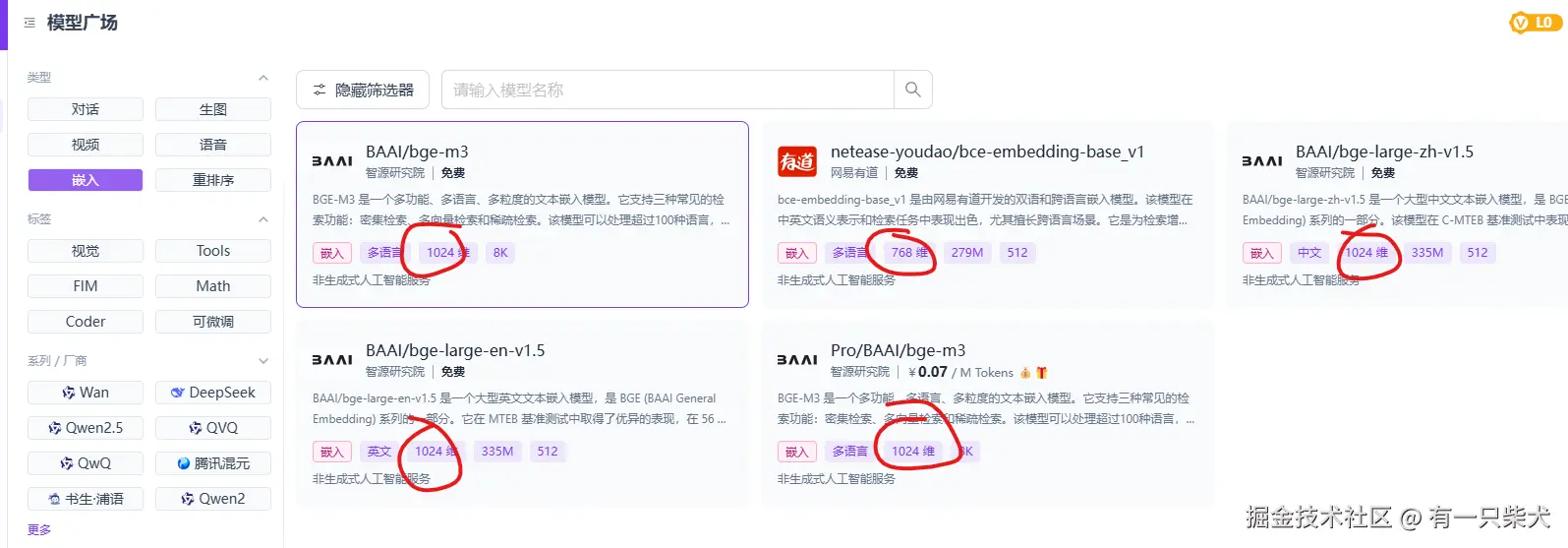
Task: Filter by Qwen2.5 series
Action: click(86, 428)
